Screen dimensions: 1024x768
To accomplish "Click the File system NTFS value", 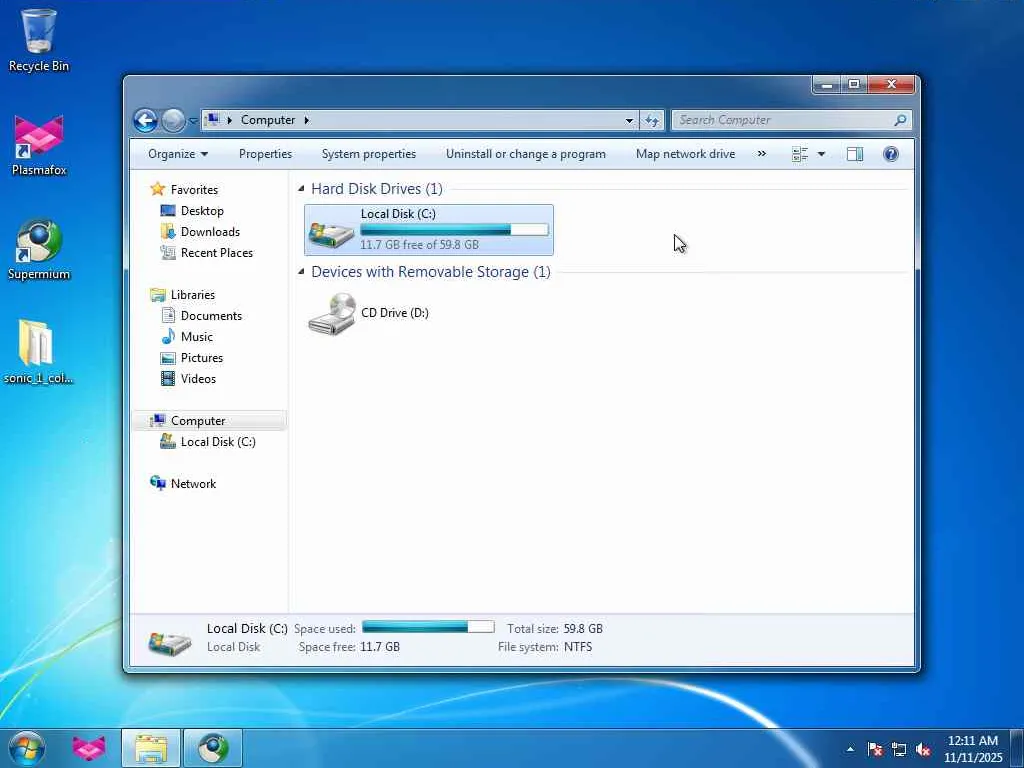I will (x=577, y=647).
